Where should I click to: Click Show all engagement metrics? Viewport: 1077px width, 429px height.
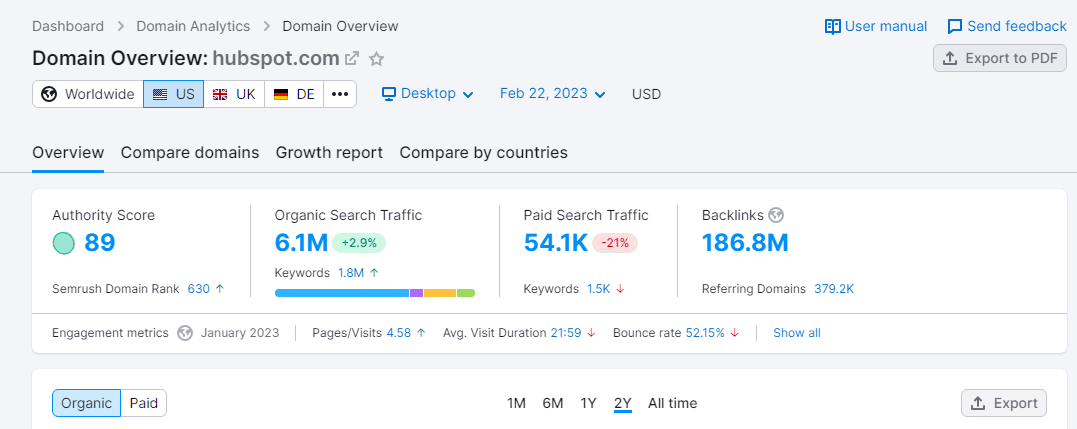tap(797, 333)
